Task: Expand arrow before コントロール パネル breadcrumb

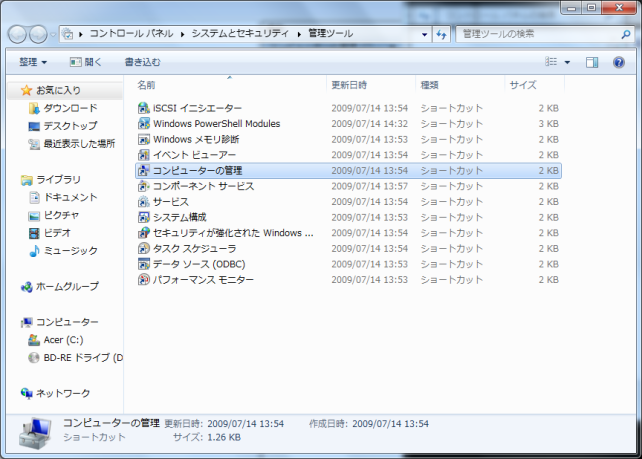Action: coord(81,34)
